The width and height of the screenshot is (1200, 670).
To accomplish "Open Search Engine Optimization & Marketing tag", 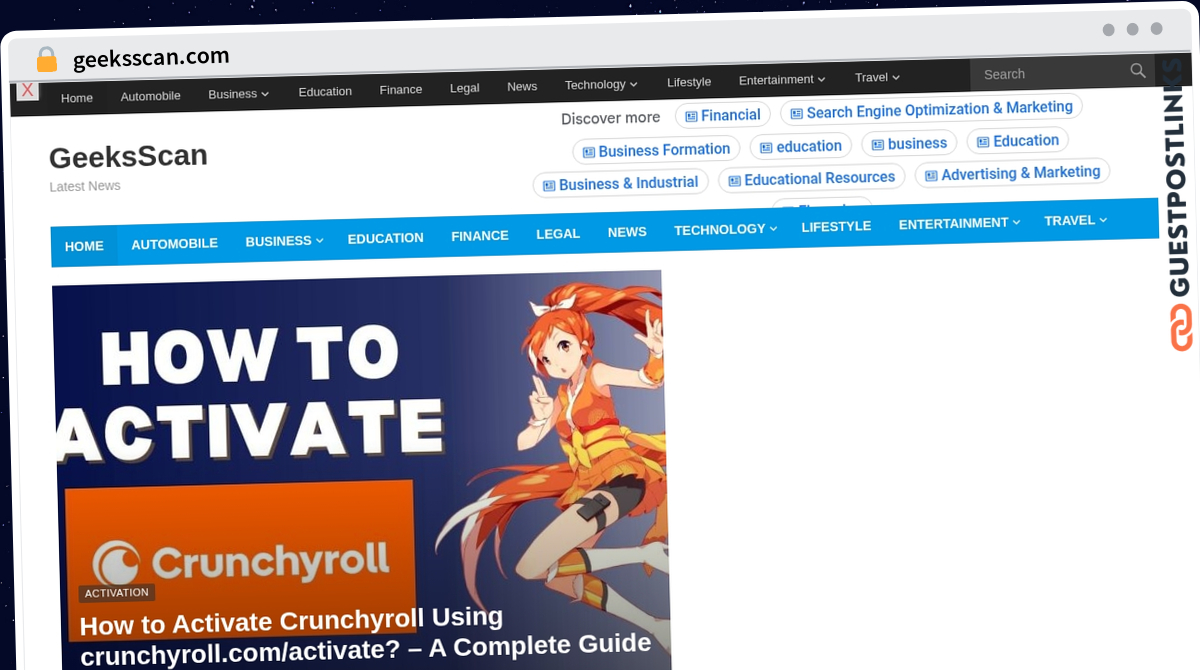I will pyautogui.click(x=931, y=110).
